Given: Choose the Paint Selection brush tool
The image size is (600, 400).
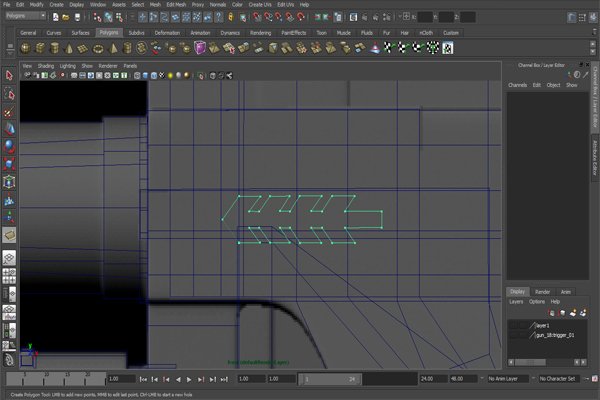Looking at the screenshot, I should tap(9, 112).
